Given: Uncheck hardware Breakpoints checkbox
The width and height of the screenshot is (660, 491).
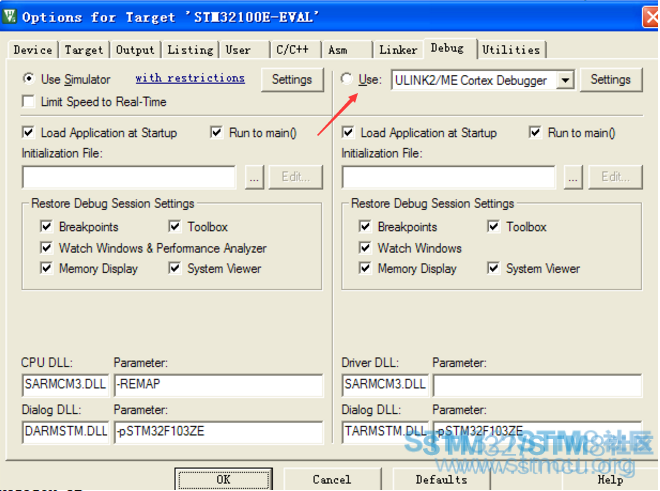Looking at the screenshot, I should 365,227.
